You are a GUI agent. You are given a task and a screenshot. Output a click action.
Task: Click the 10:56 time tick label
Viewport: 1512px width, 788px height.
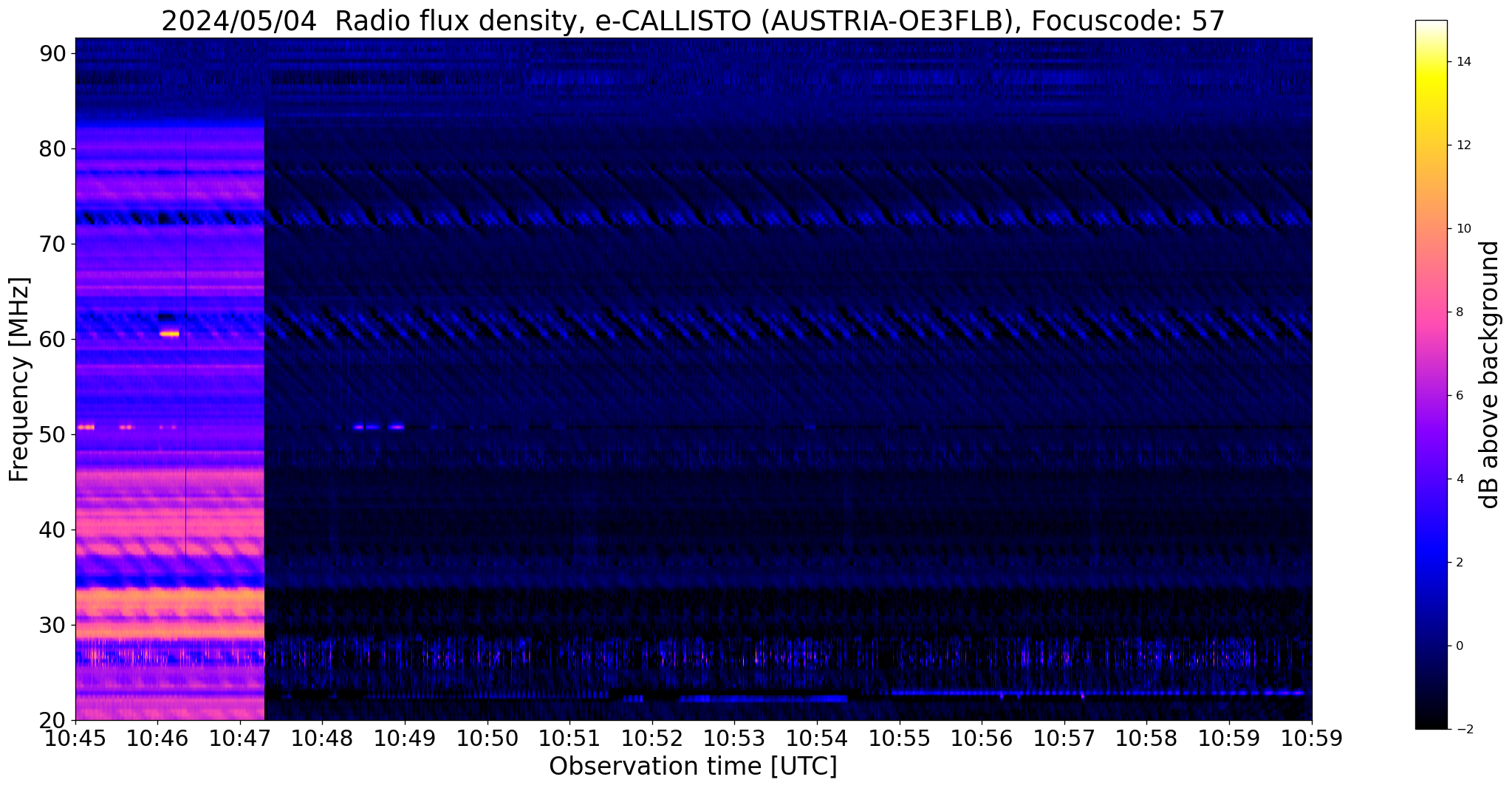982,738
